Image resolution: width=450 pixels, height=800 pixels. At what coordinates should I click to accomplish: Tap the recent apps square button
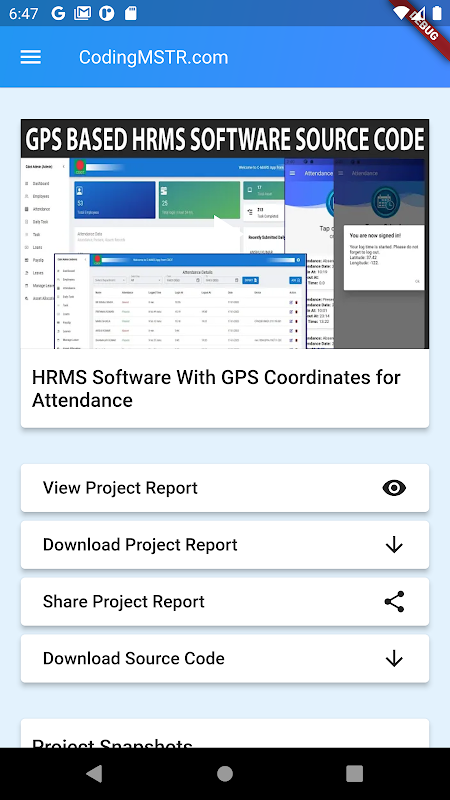(354, 773)
